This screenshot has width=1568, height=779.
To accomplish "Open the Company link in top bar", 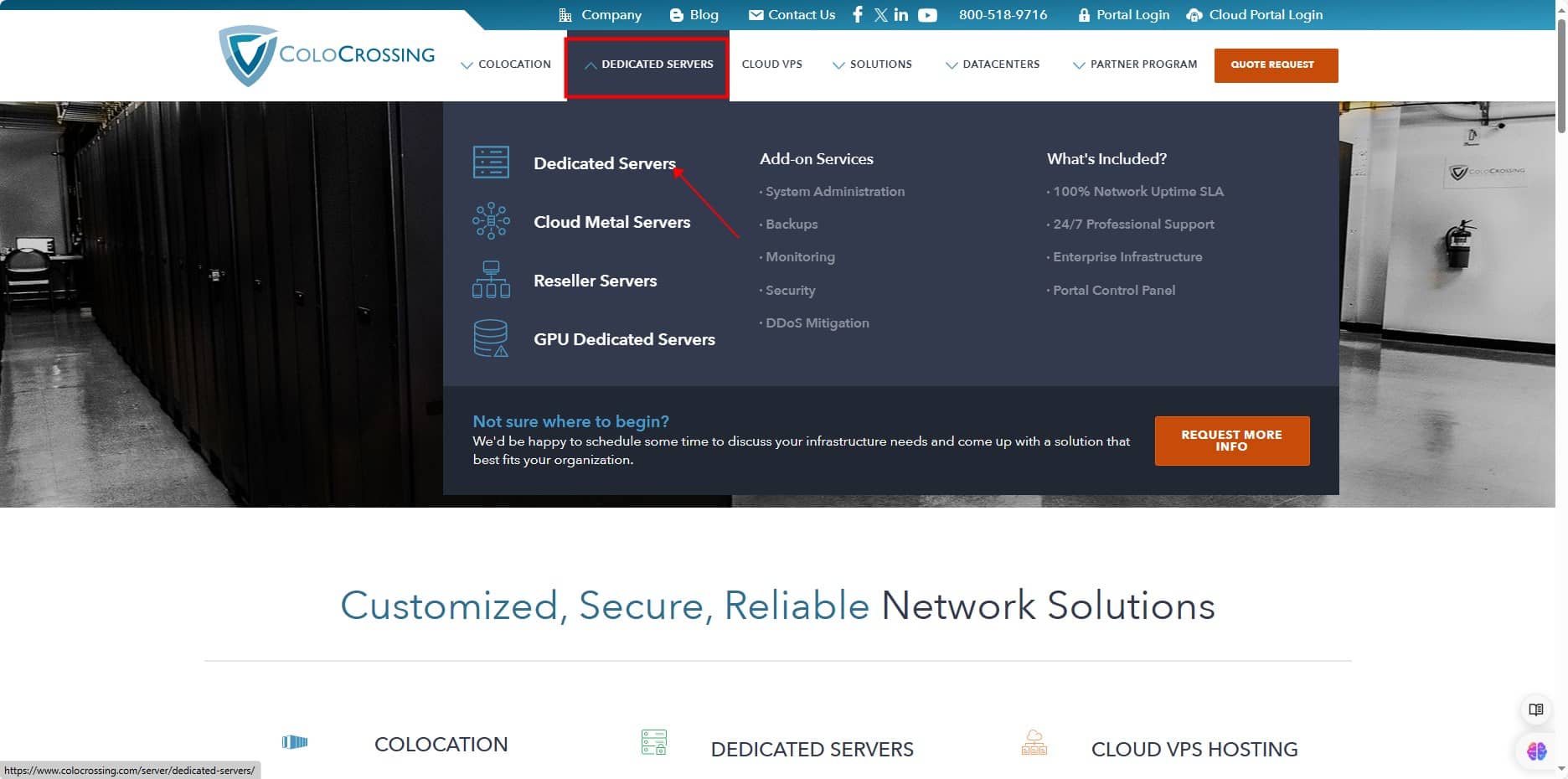I will pyautogui.click(x=611, y=15).
